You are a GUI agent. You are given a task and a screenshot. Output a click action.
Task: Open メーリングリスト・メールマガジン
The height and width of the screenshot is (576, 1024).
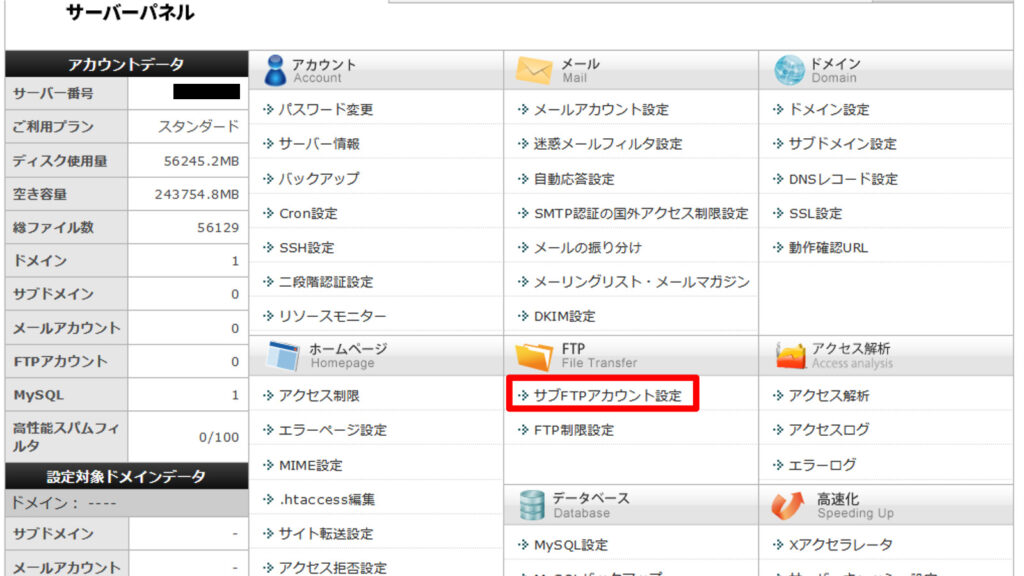pos(642,281)
